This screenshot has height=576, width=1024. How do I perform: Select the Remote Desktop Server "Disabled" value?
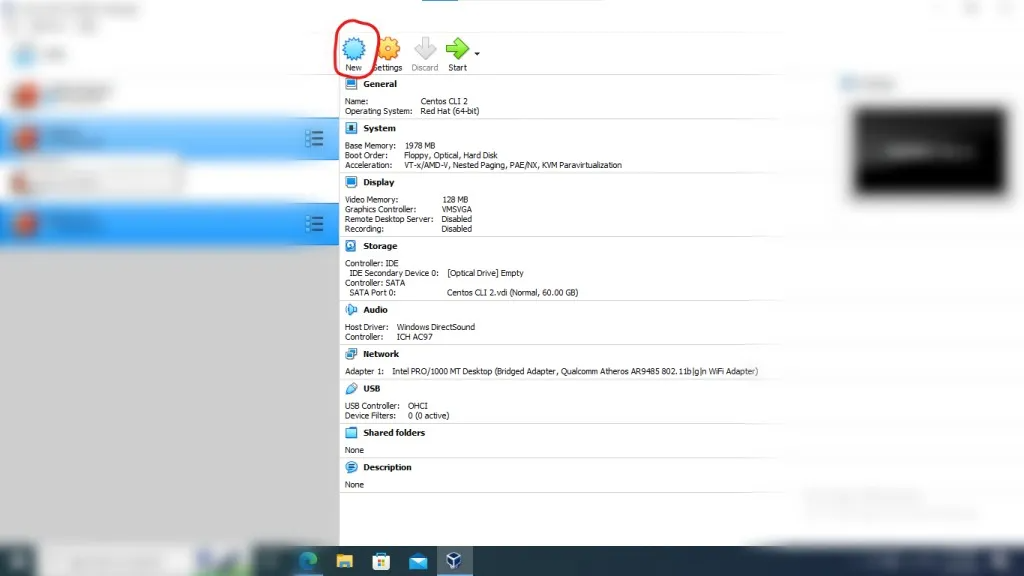[456, 219]
